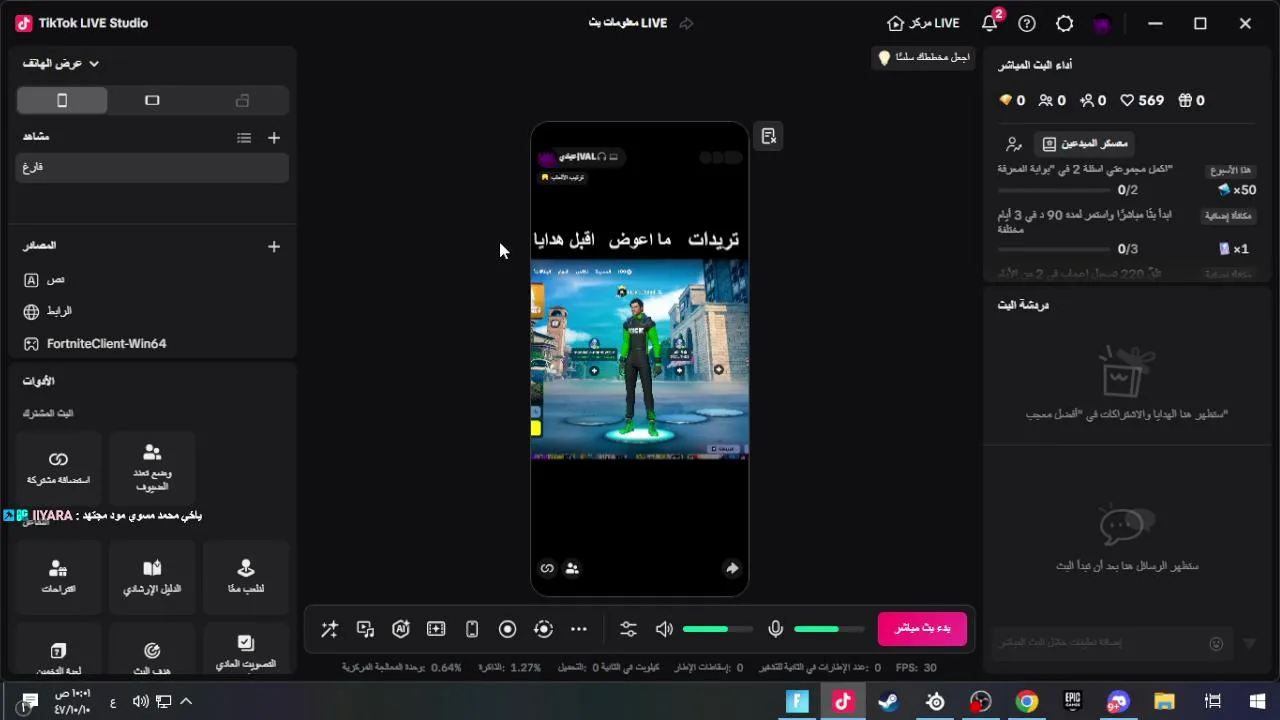Select the dual-screen layout mode
Image resolution: width=1280 pixels, height=720 pixels.
coord(242,100)
